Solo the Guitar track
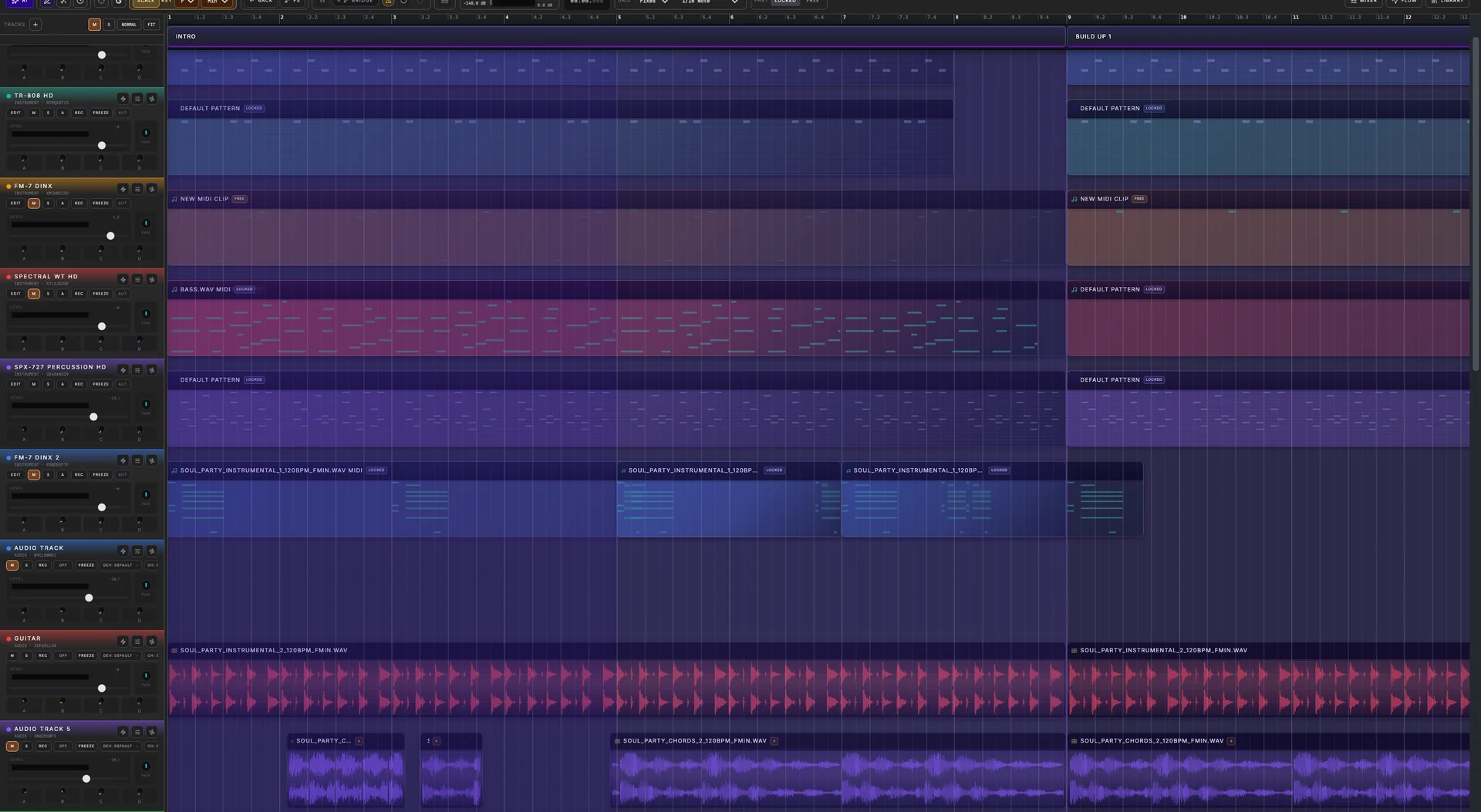Screen dimensions: 1481x812 coord(26,655)
